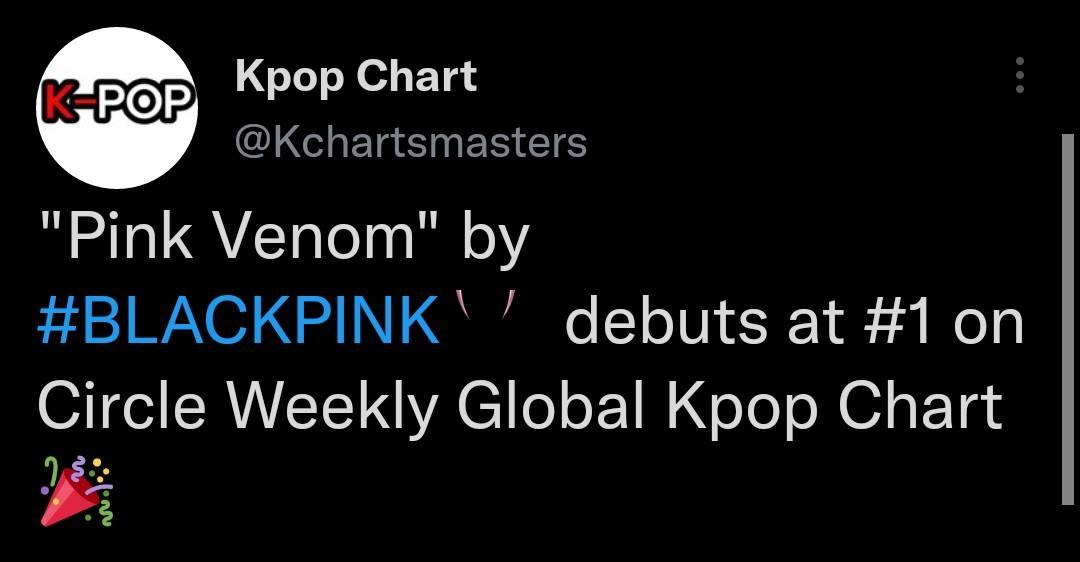1080x562 pixels.
Task: Click the party popper emoji
Action: [x=76, y=490]
